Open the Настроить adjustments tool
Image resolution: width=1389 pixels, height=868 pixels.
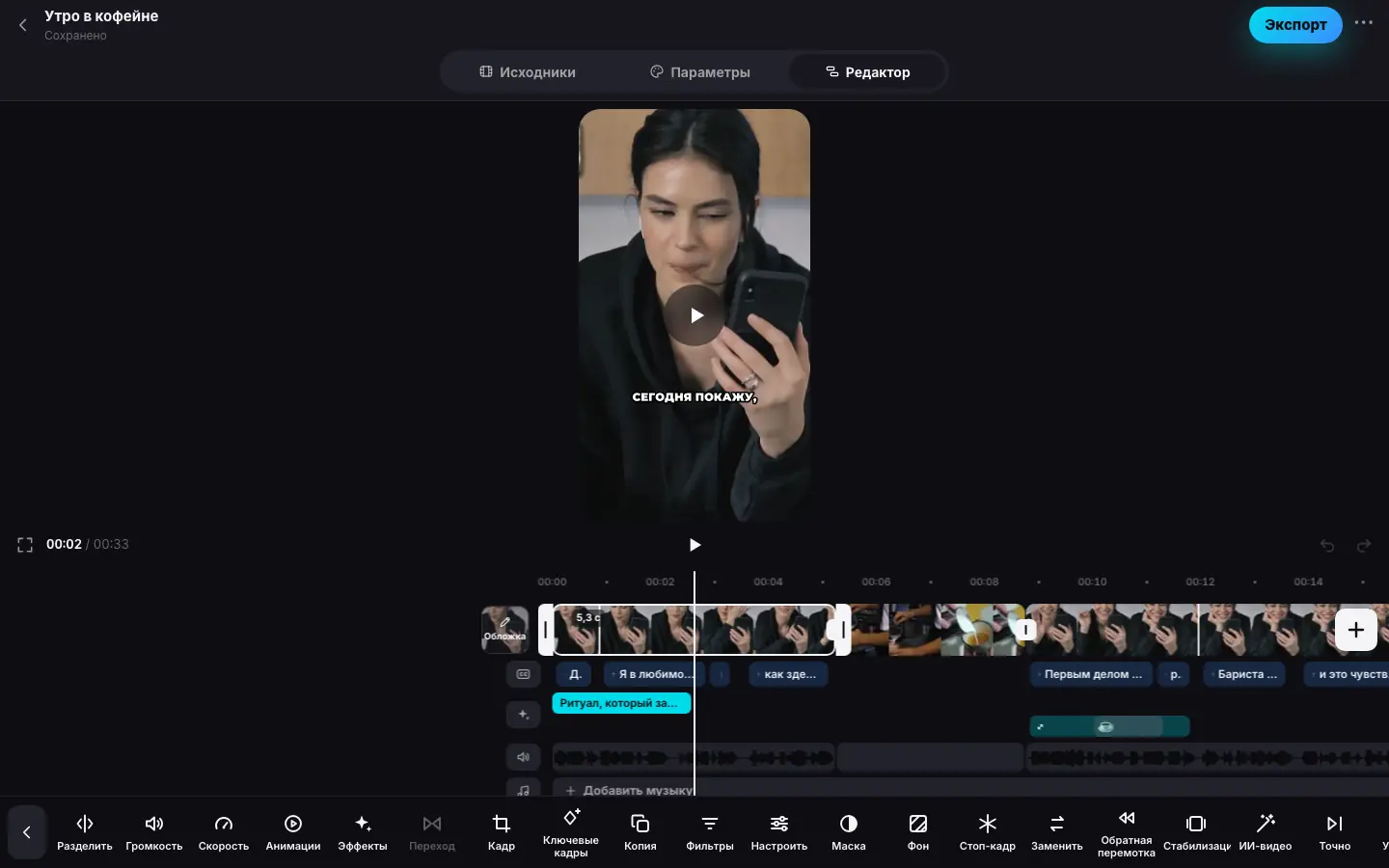click(779, 832)
